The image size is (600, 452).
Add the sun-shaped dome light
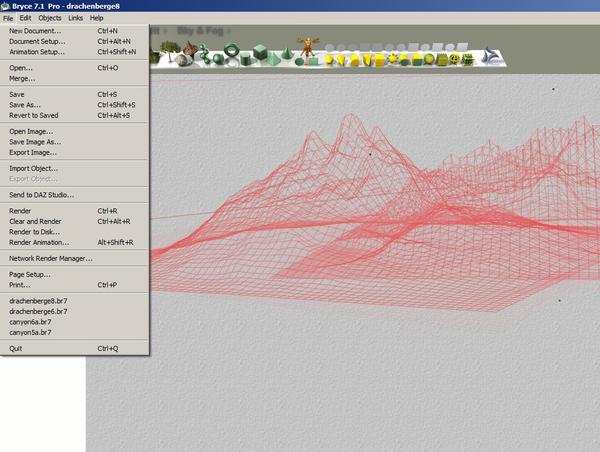pyautogui.click(x=393, y=59)
